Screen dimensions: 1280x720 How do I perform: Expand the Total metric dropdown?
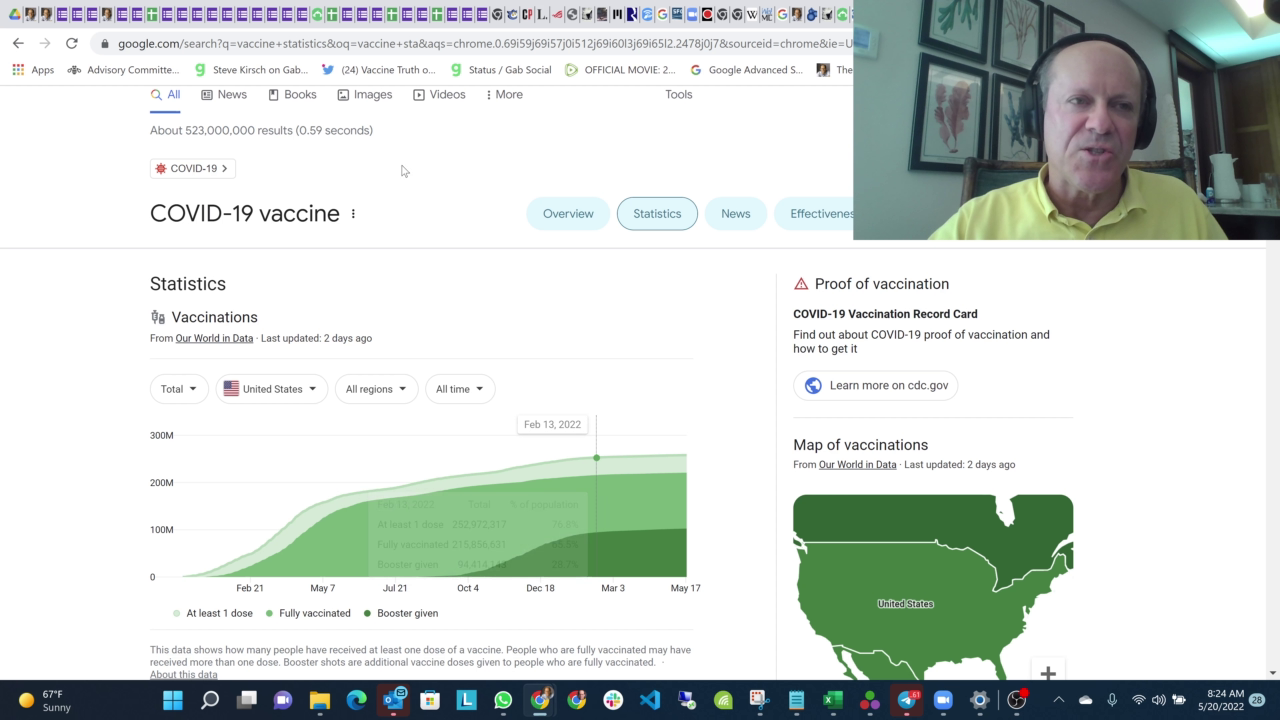click(x=179, y=389)
